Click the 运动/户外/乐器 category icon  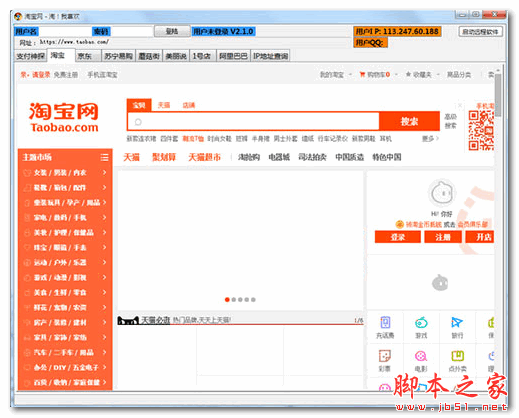coord(27,263)
